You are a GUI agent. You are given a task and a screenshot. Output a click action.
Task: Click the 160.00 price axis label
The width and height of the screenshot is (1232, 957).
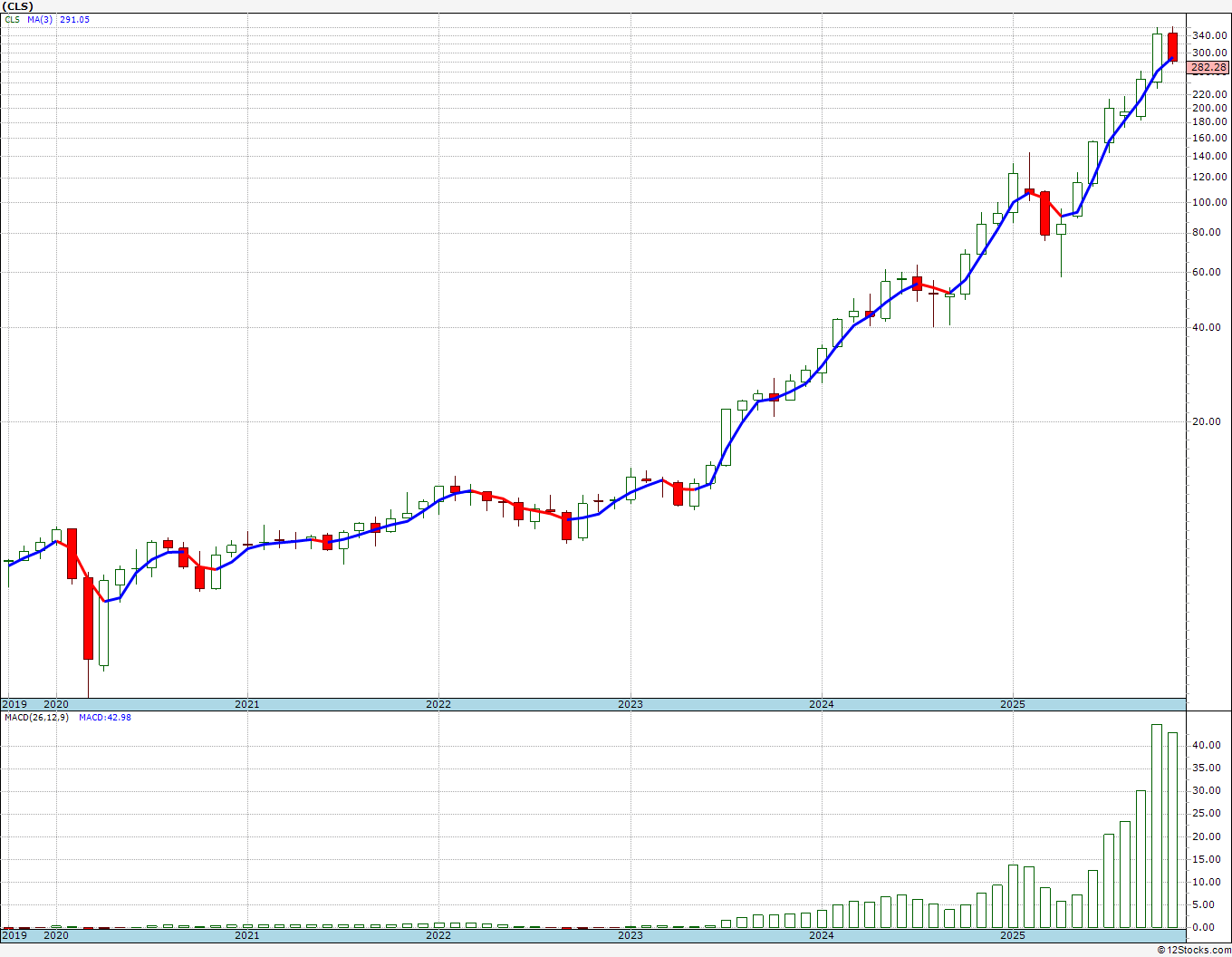tap(1209, 139)
